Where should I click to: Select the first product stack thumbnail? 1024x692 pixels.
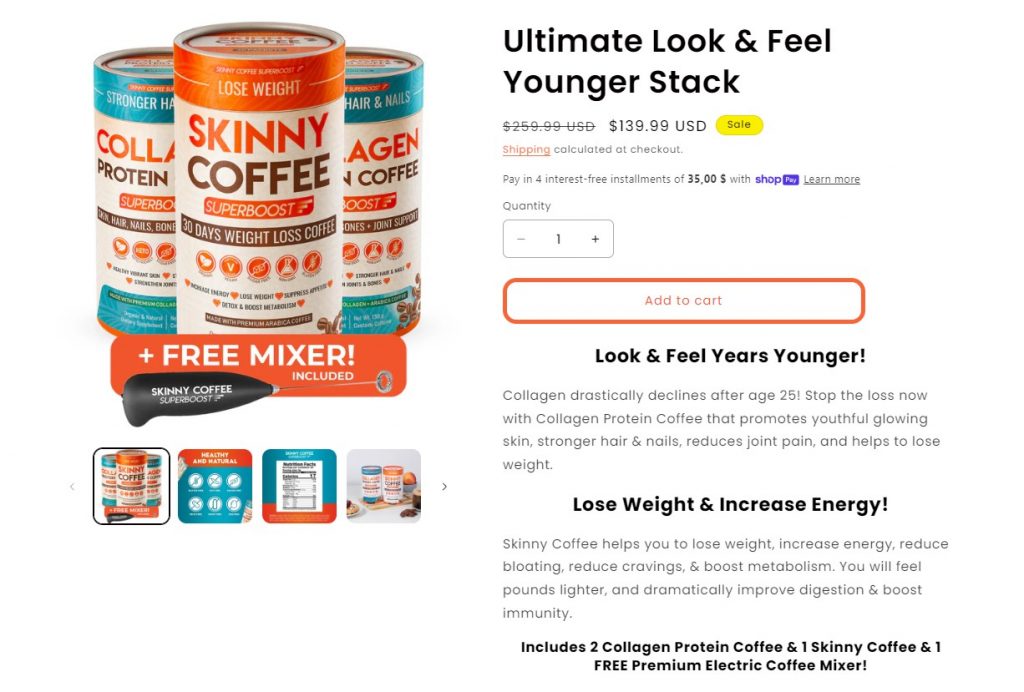[x=131, y=486]
